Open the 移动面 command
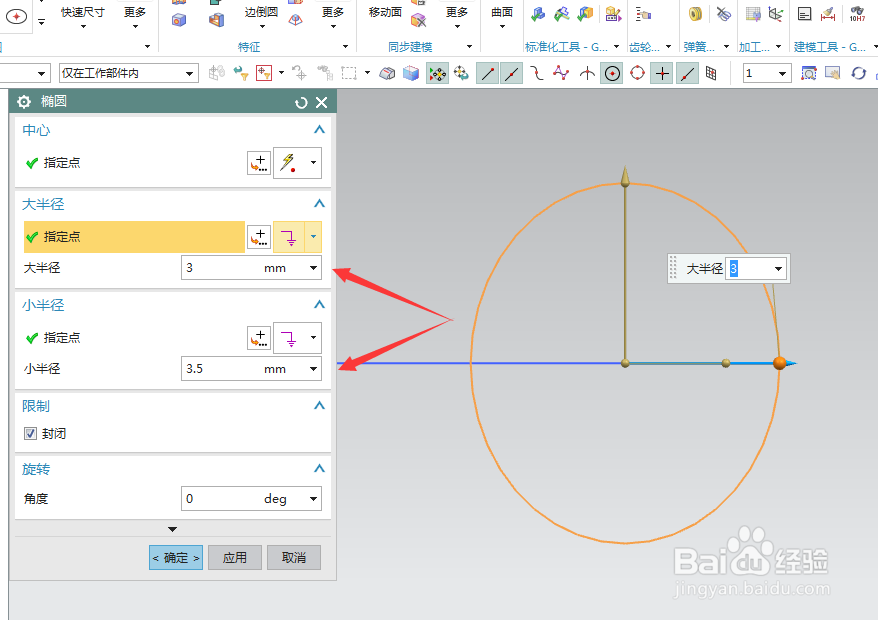878x620 pixels. click(385, 12)
